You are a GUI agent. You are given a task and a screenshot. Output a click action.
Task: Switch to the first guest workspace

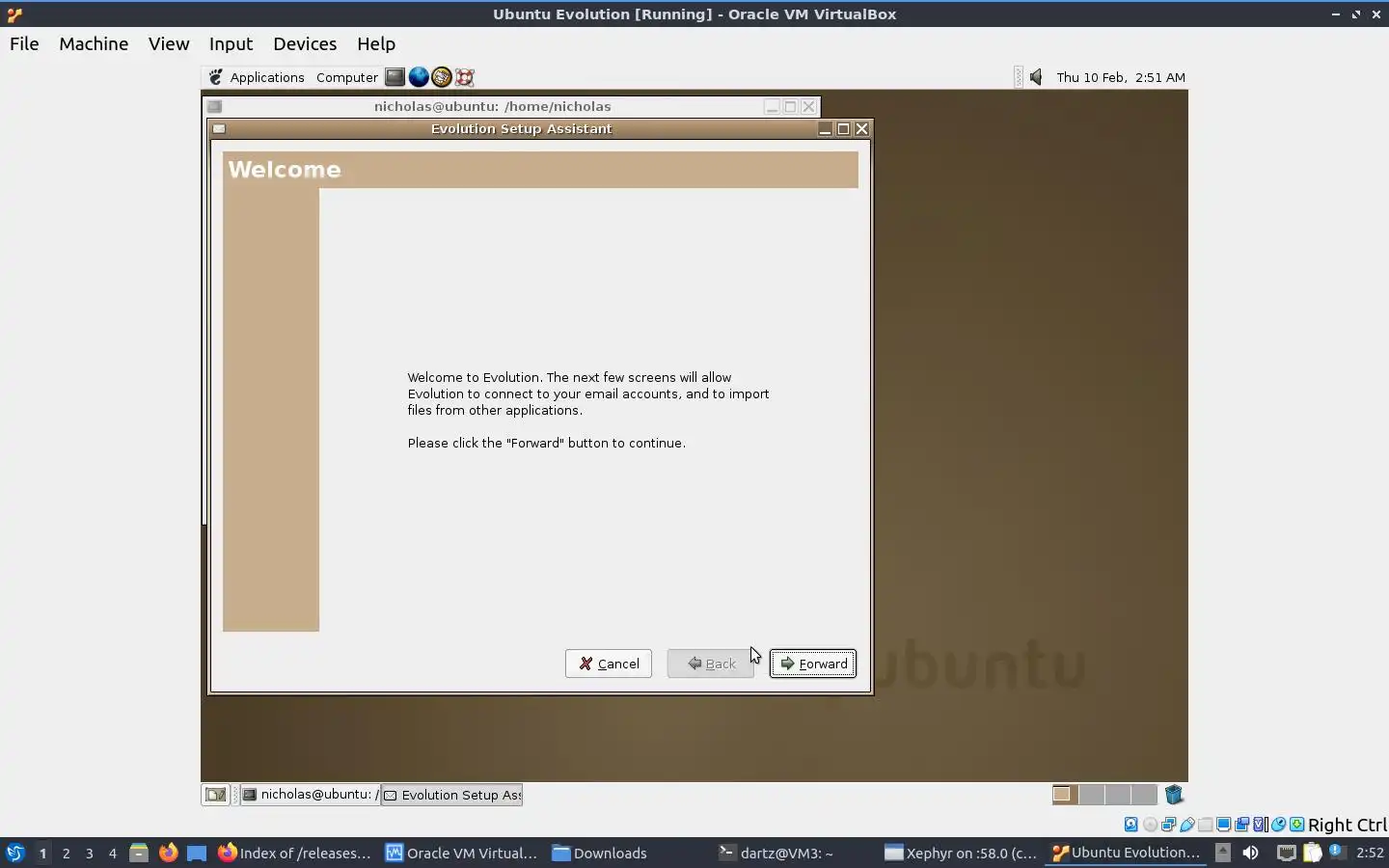pos(1064,795)
